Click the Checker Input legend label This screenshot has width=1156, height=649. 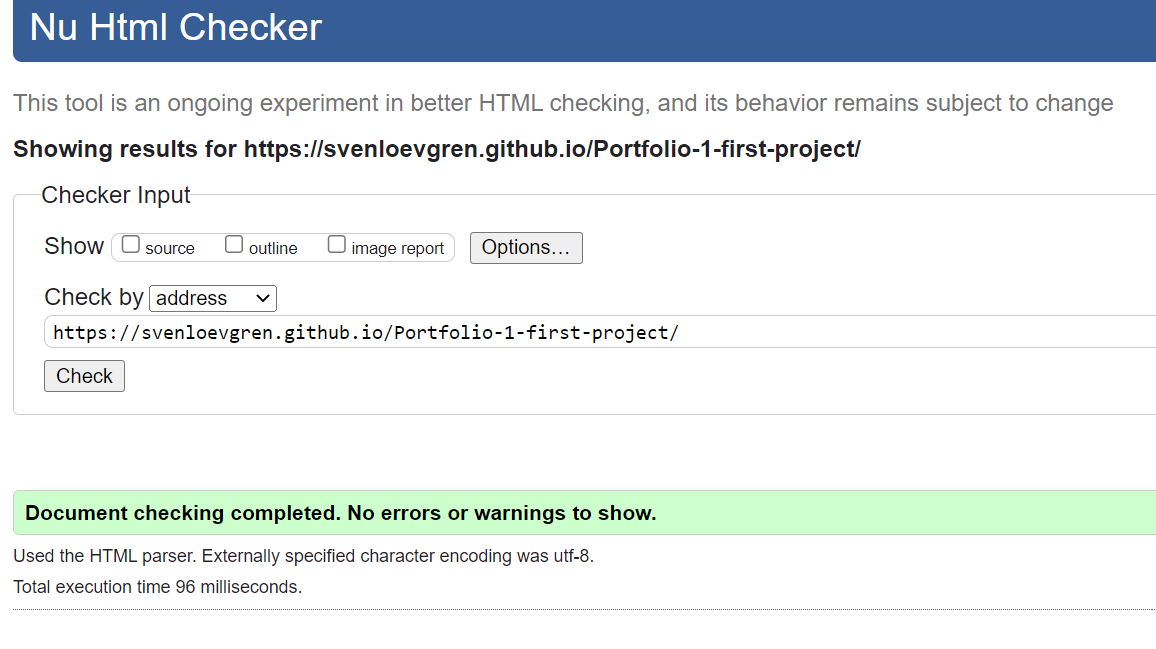click(115, 195)
